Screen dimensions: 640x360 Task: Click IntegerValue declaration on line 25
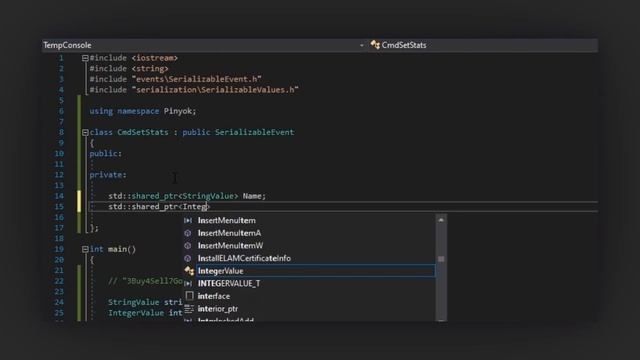(x=136, y=313)
